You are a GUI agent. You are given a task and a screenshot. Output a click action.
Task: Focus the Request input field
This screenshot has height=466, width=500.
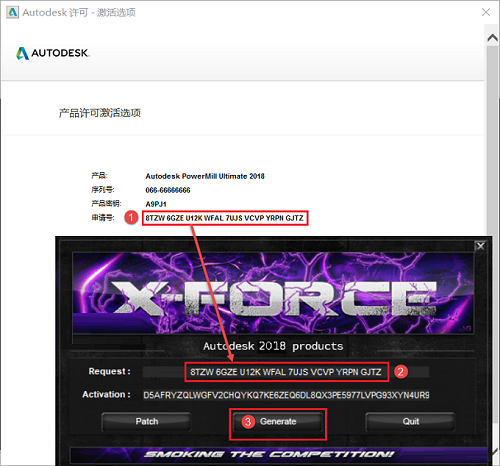pyautogui.click(x=286, y=372)
